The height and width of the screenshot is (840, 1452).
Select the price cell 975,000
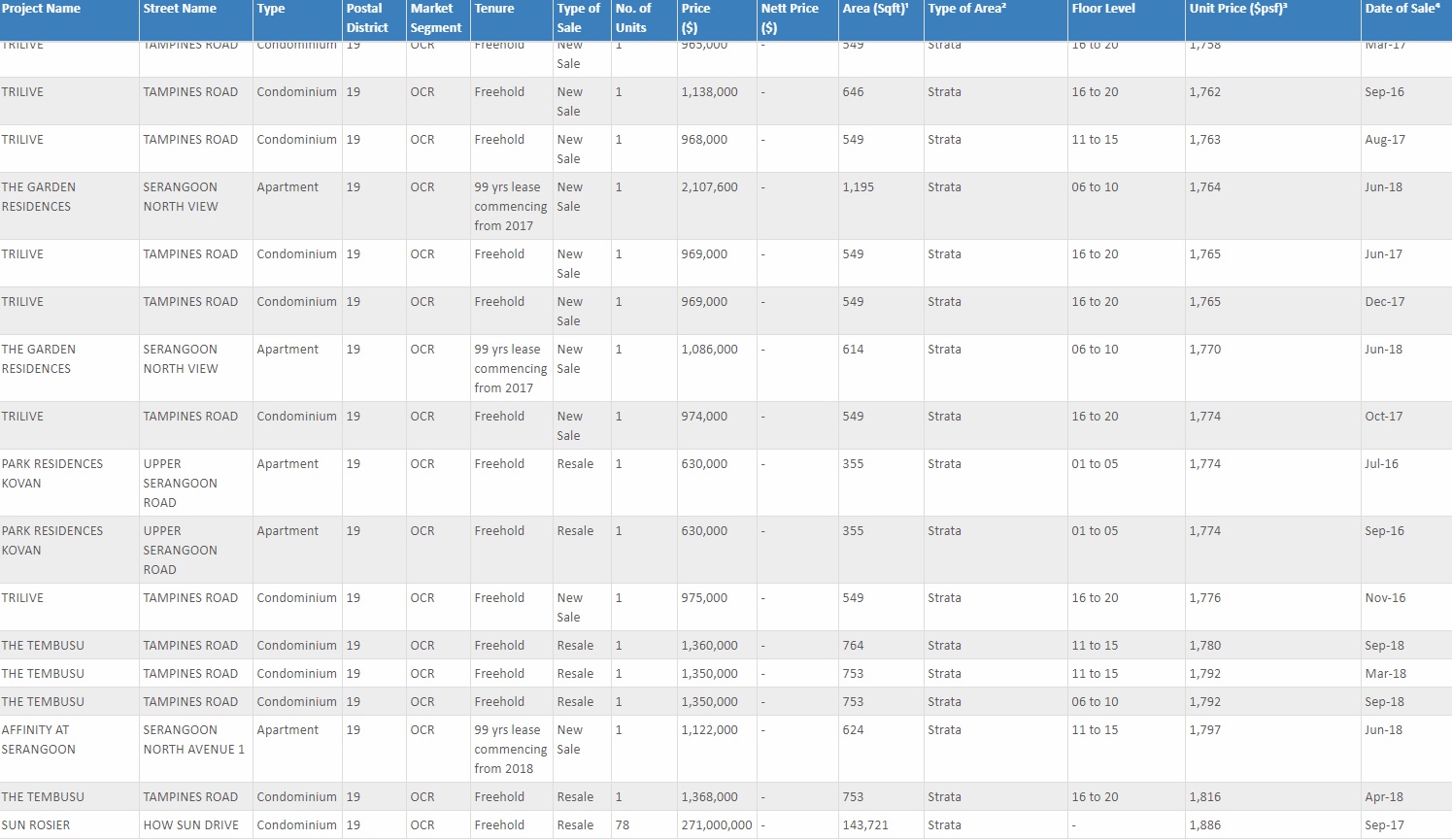[x=704, y=598]
